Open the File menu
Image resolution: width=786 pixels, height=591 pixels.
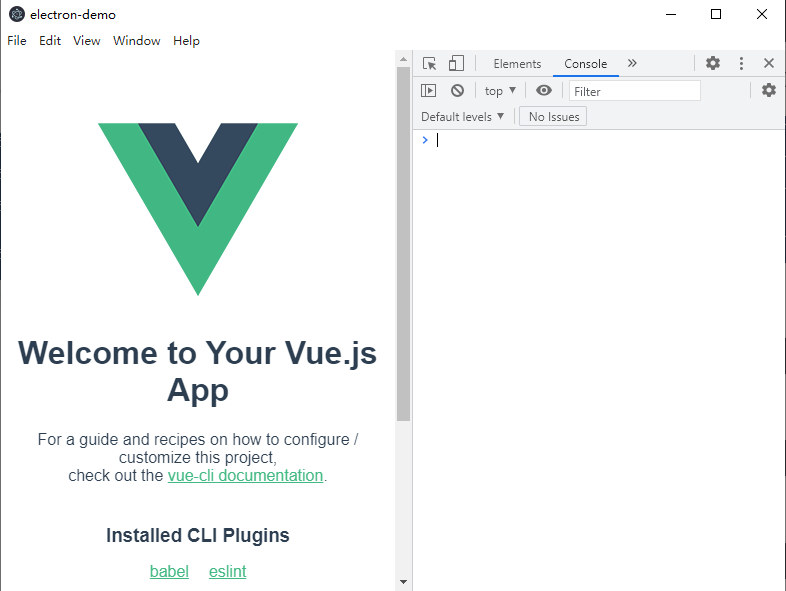[x=17, y=41]
